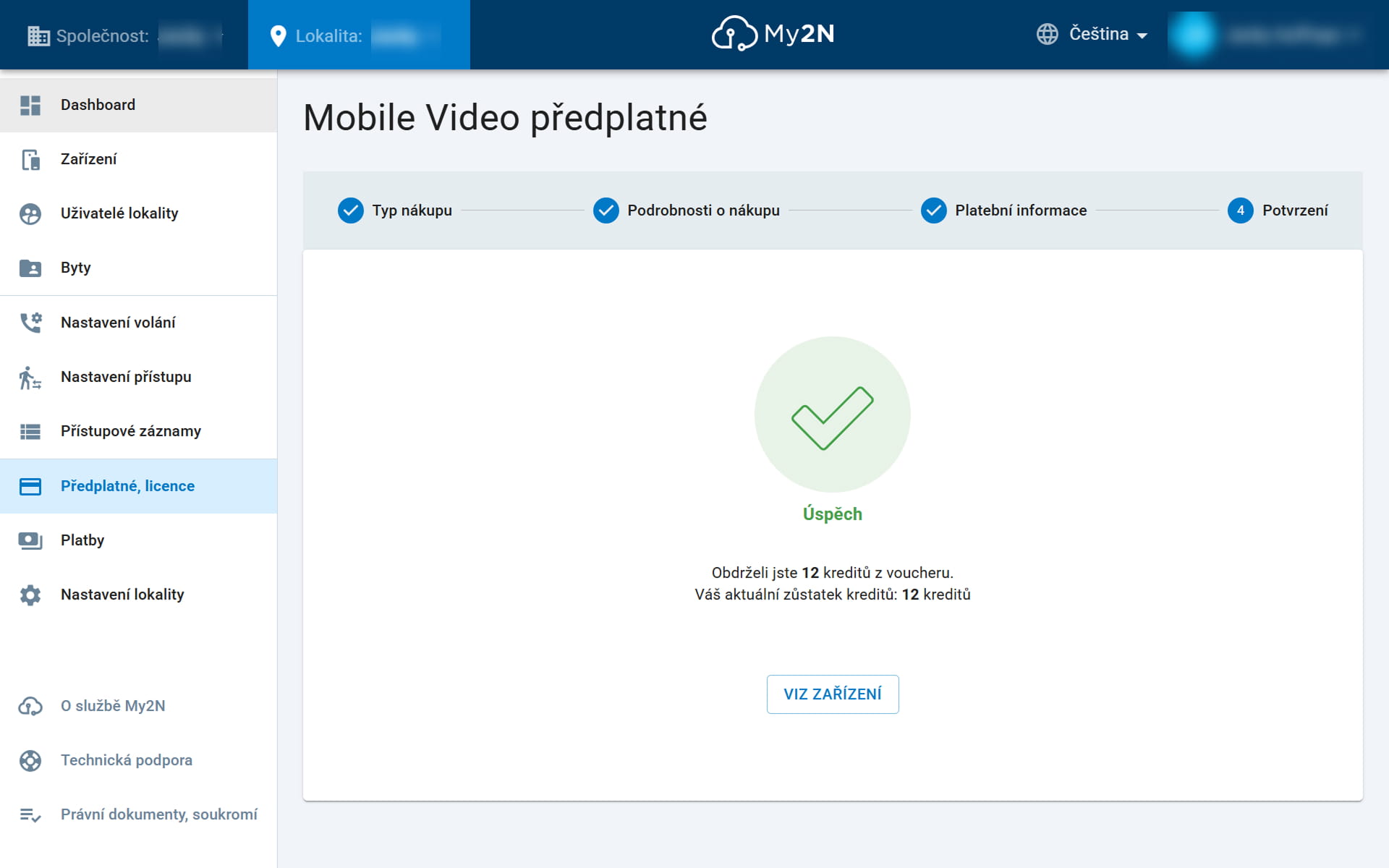Screen dimensions: 1389x868
Task: Click the Typ nákupu step label
Action: pos(412,210)
